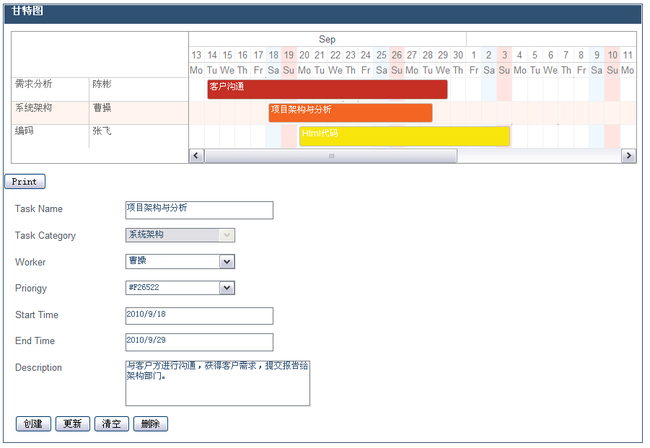Viewport: 650px width, 448px height.
Task: Open the Task Category dropdown
Action: pos(180,235)
